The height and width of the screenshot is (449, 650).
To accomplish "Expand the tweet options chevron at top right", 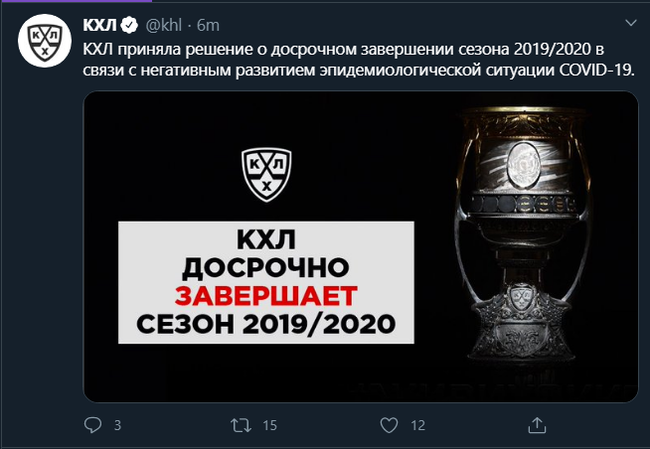I will [x=631, y=23].
